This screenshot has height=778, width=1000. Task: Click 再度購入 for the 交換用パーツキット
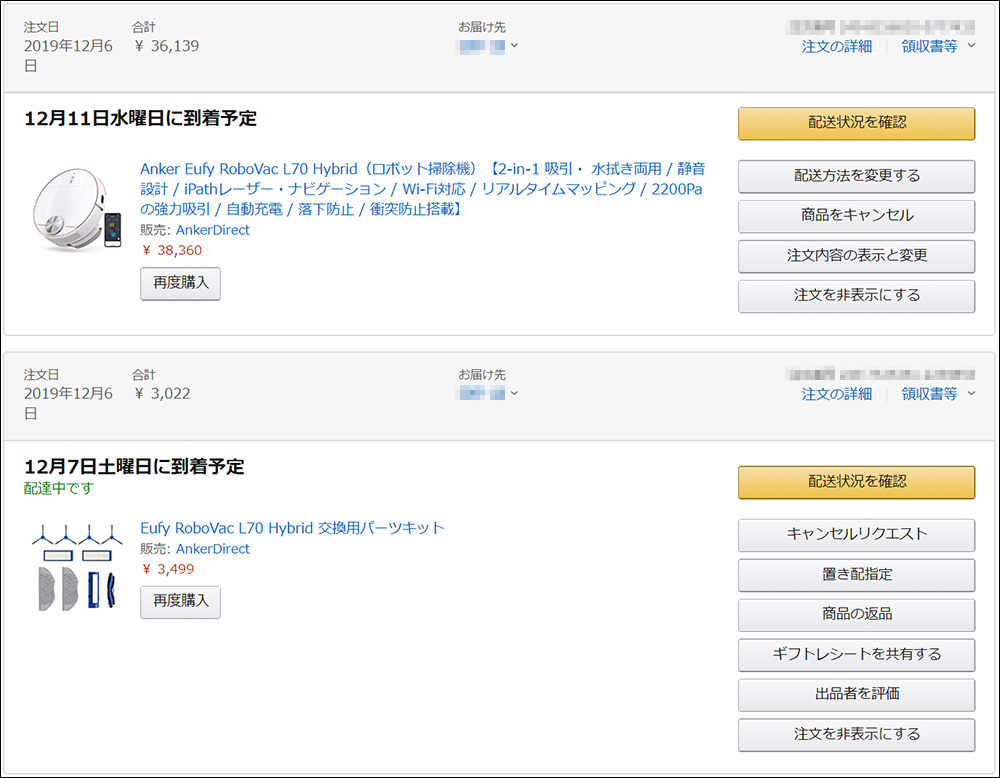point(180,602)
